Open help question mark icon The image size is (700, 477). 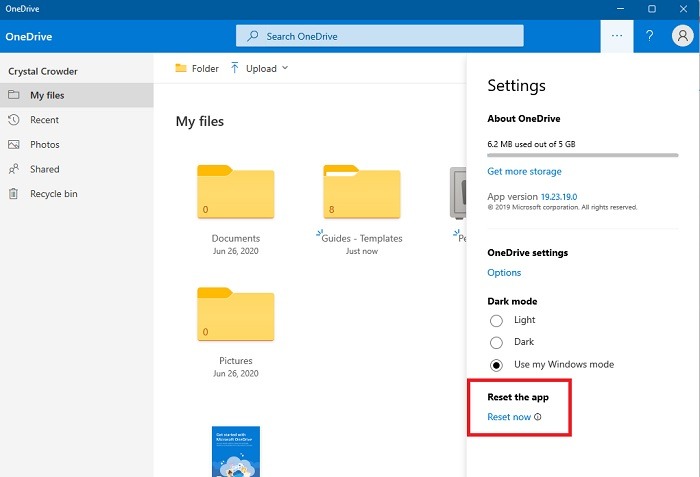[650, 36]
